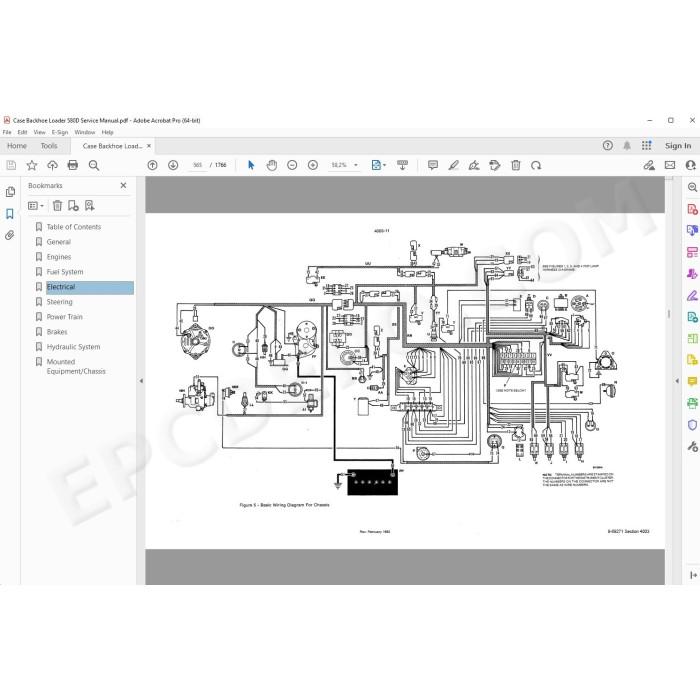Delete the selected bookmark

[57, 205]
